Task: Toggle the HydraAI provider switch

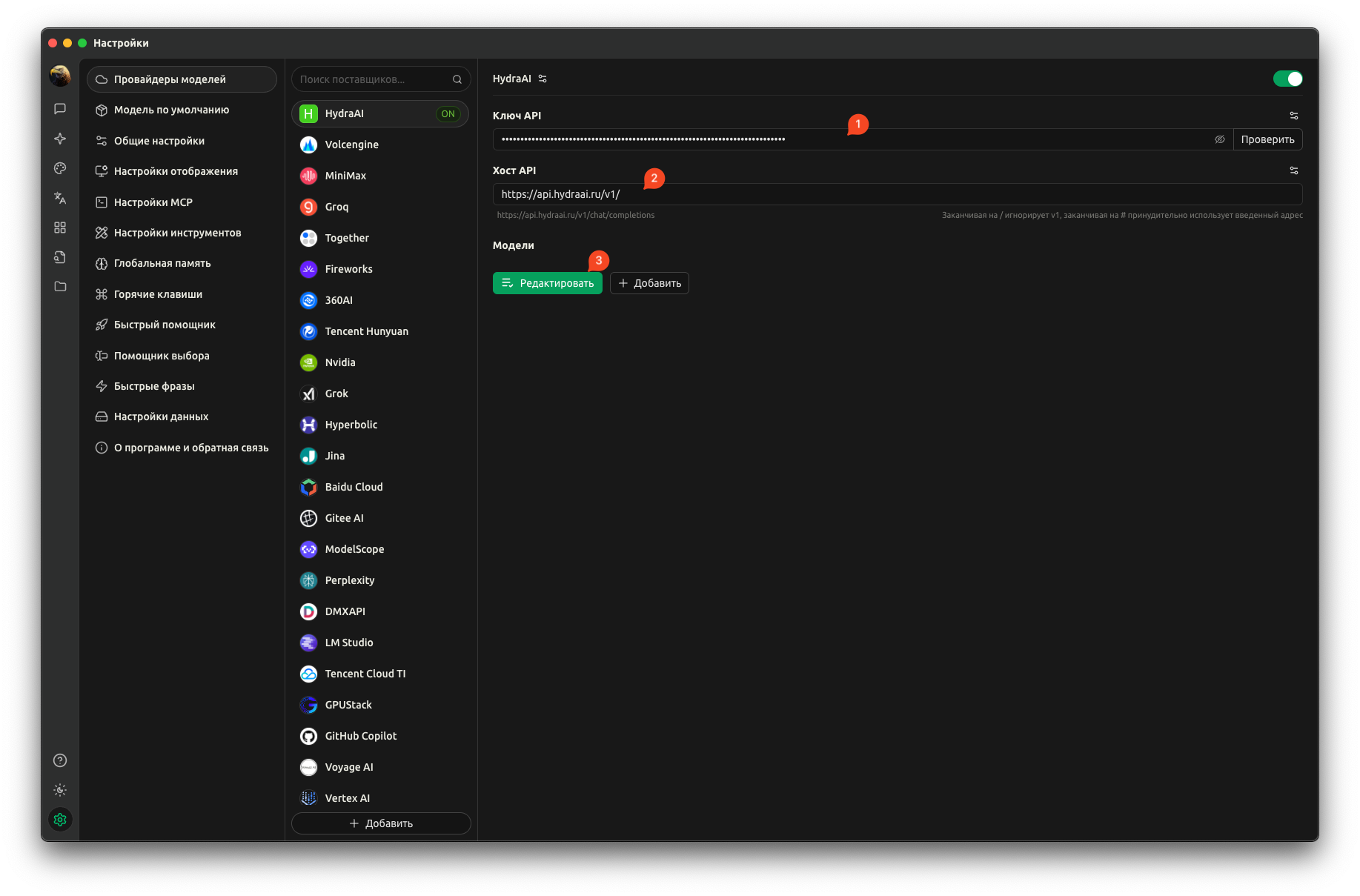Action: [x=1287, y=79]
